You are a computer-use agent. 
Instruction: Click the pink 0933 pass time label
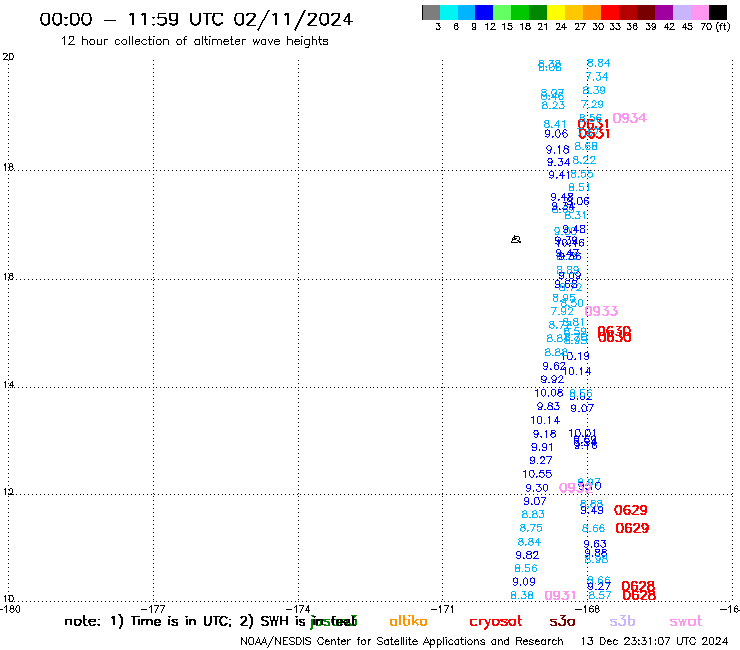[601, 311]
